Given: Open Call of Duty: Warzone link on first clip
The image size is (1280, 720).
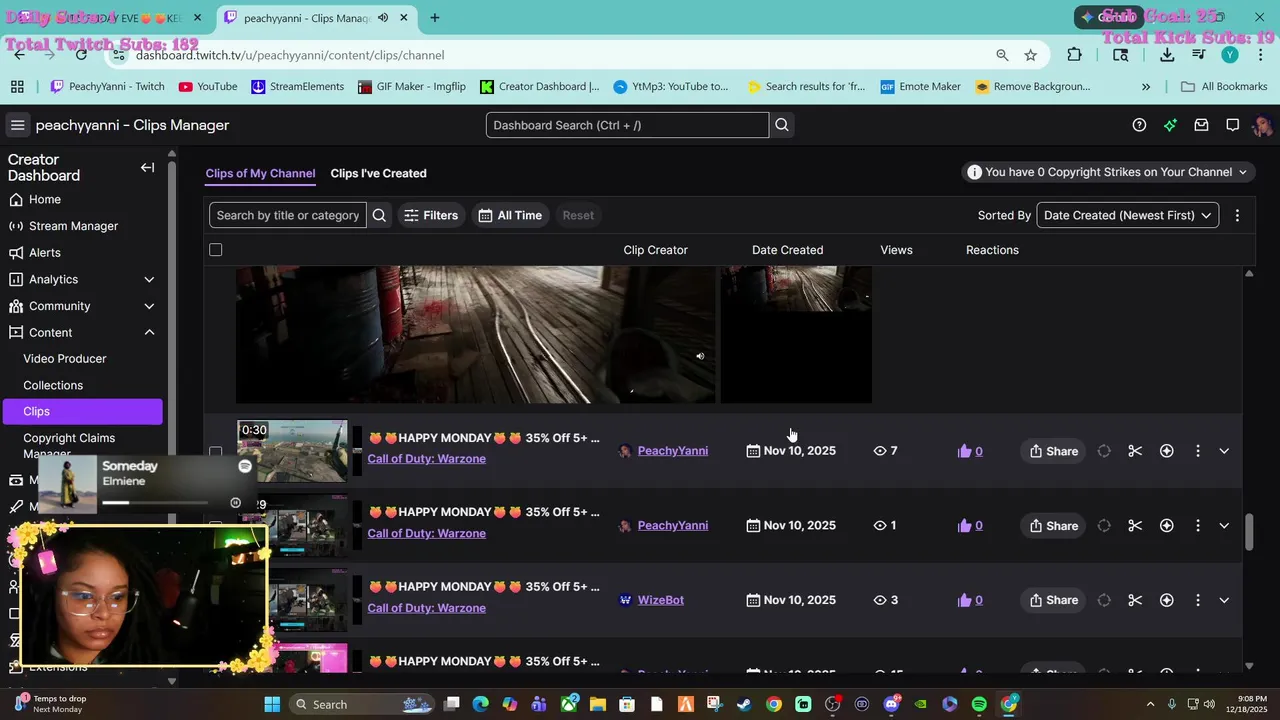Looking at the screenshot, I should click(426, 459).
